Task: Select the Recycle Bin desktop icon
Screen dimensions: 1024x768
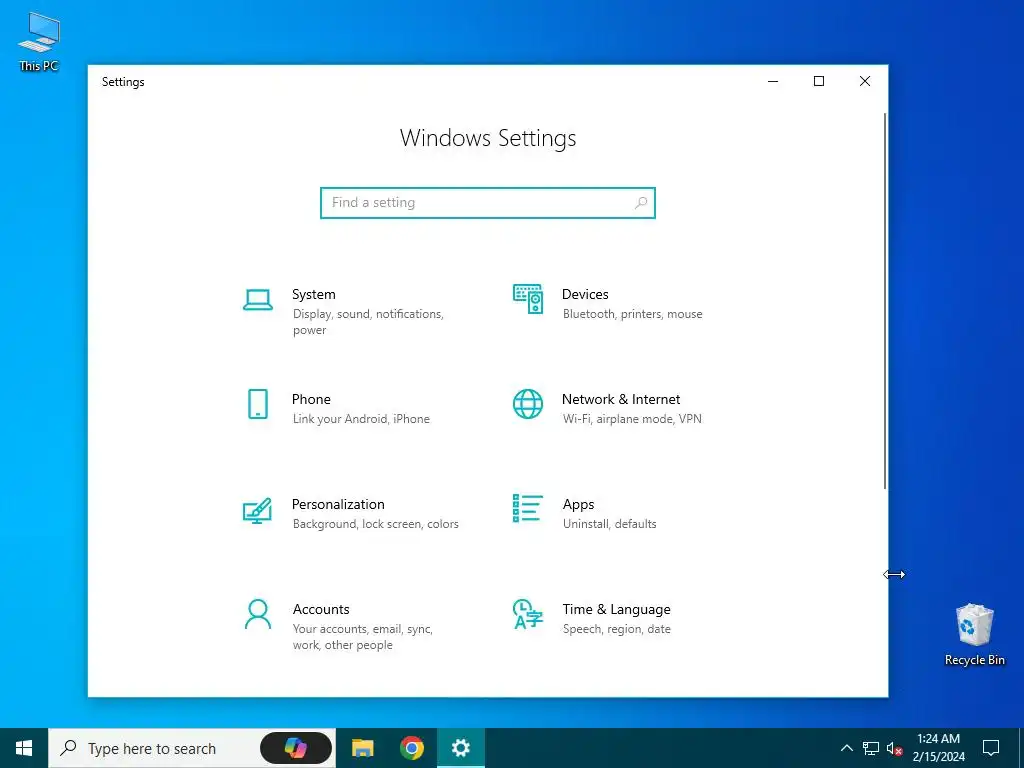Action: [x=974, y=635]
